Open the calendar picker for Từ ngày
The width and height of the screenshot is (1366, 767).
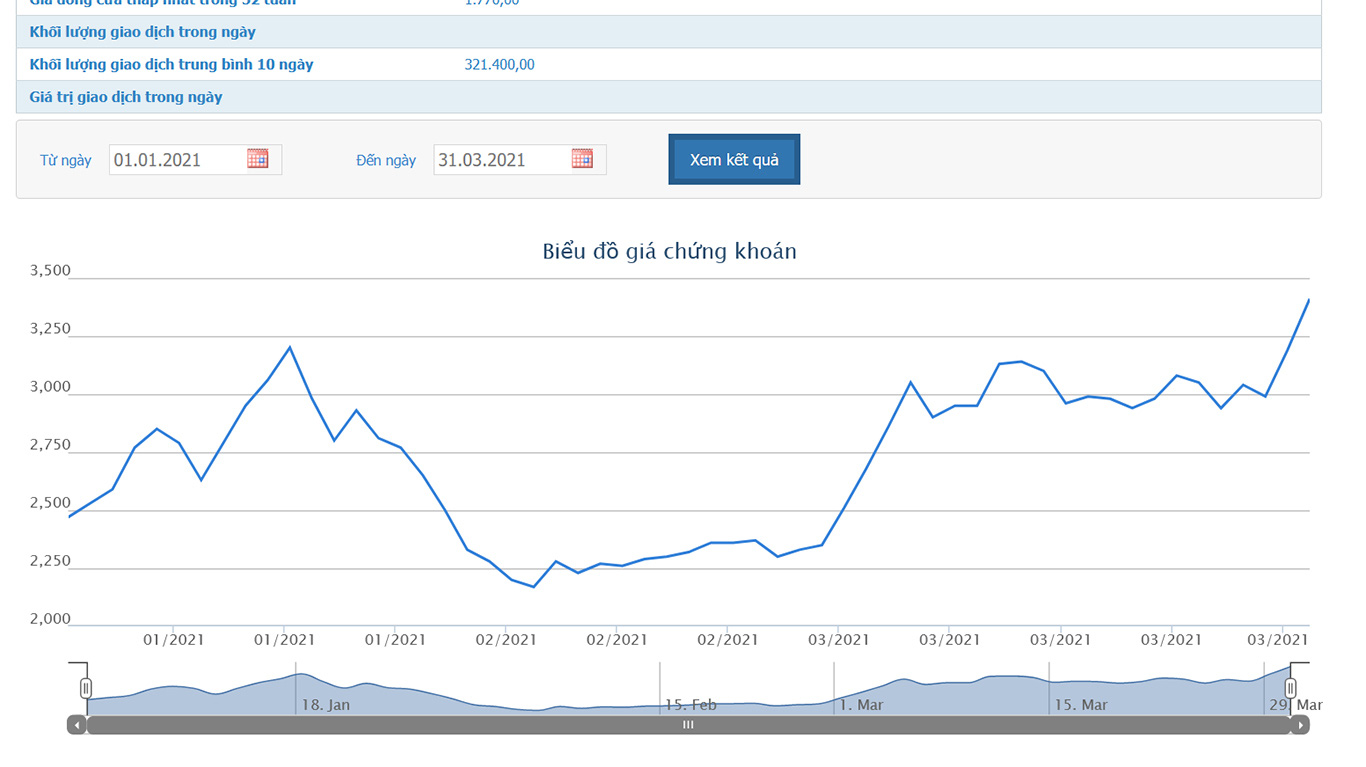258,159
